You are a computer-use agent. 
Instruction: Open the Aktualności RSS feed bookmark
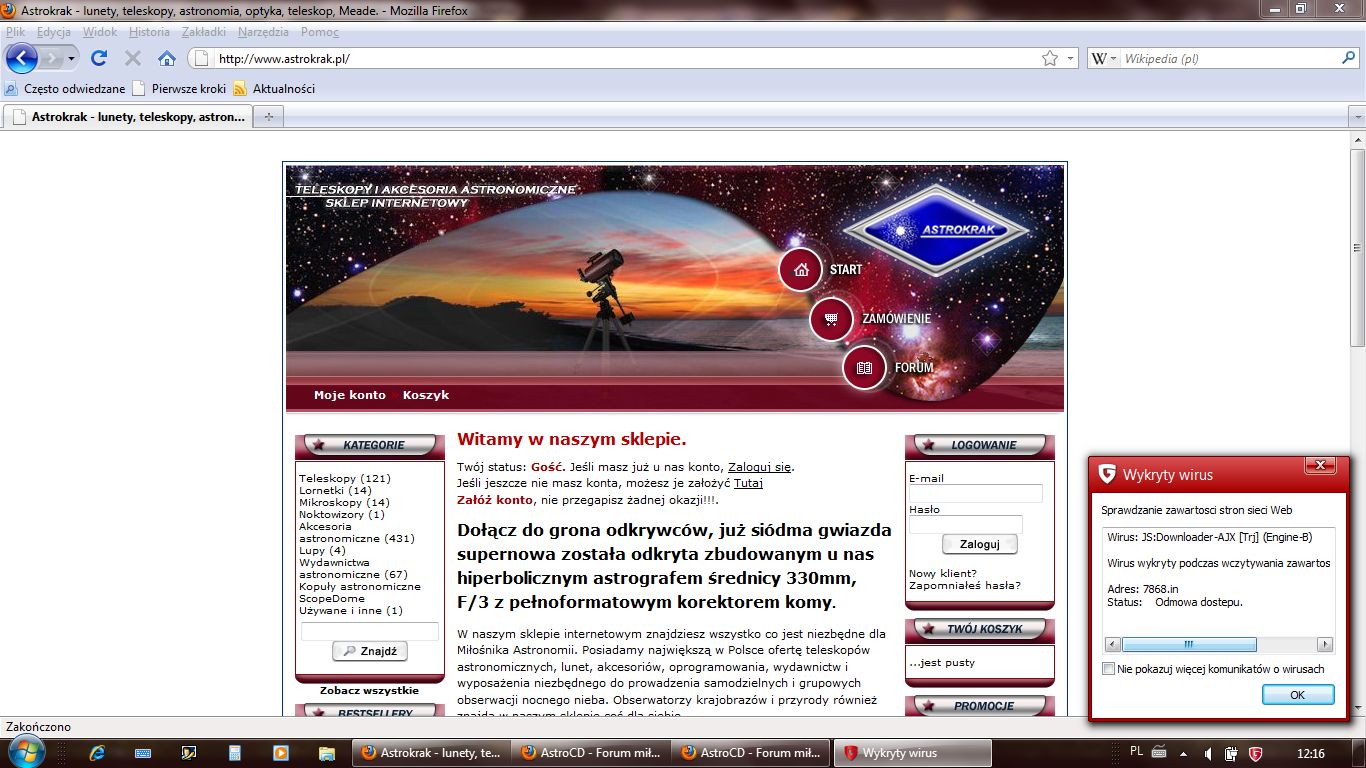click(274, 88)
